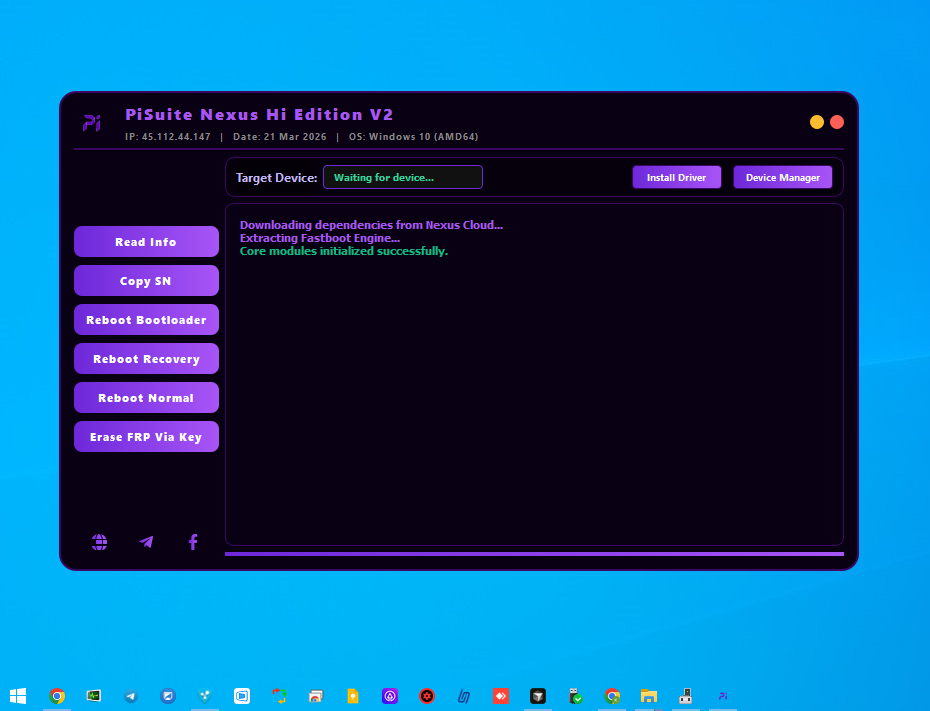
Task: Choose Reboot Recovery
Action: tap(146, 359)
